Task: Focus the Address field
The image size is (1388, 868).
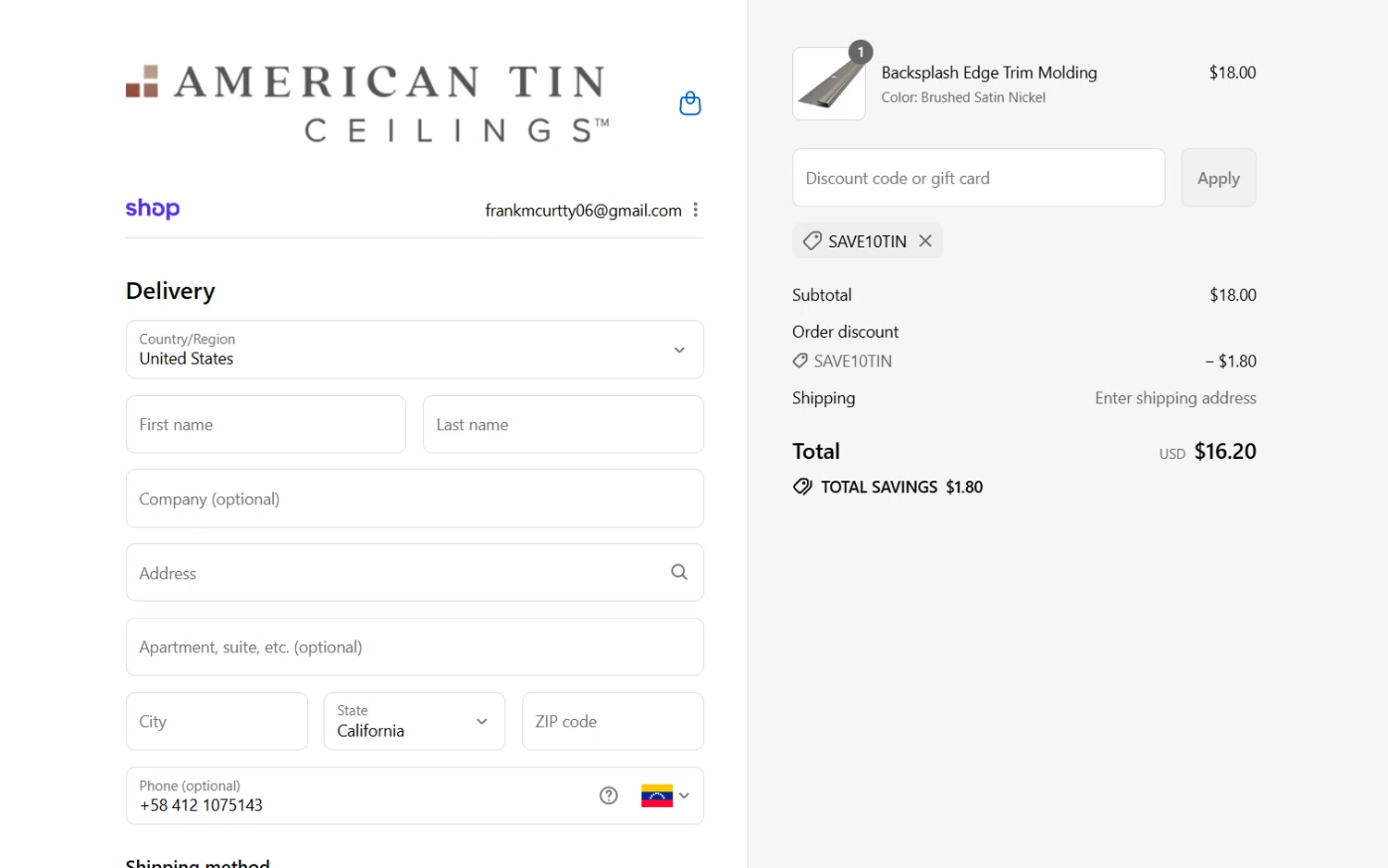Action: coord(415,573)
